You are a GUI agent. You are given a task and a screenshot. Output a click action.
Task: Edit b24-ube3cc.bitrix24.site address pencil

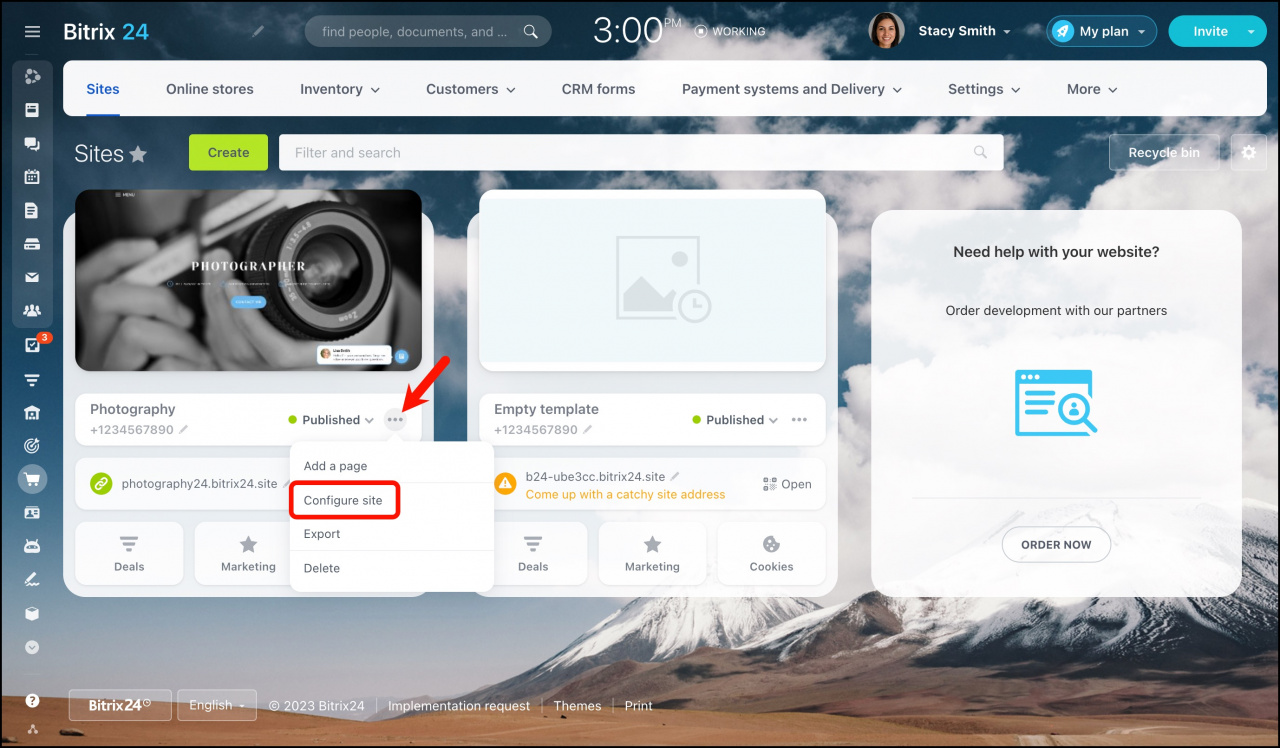[675, 476]
